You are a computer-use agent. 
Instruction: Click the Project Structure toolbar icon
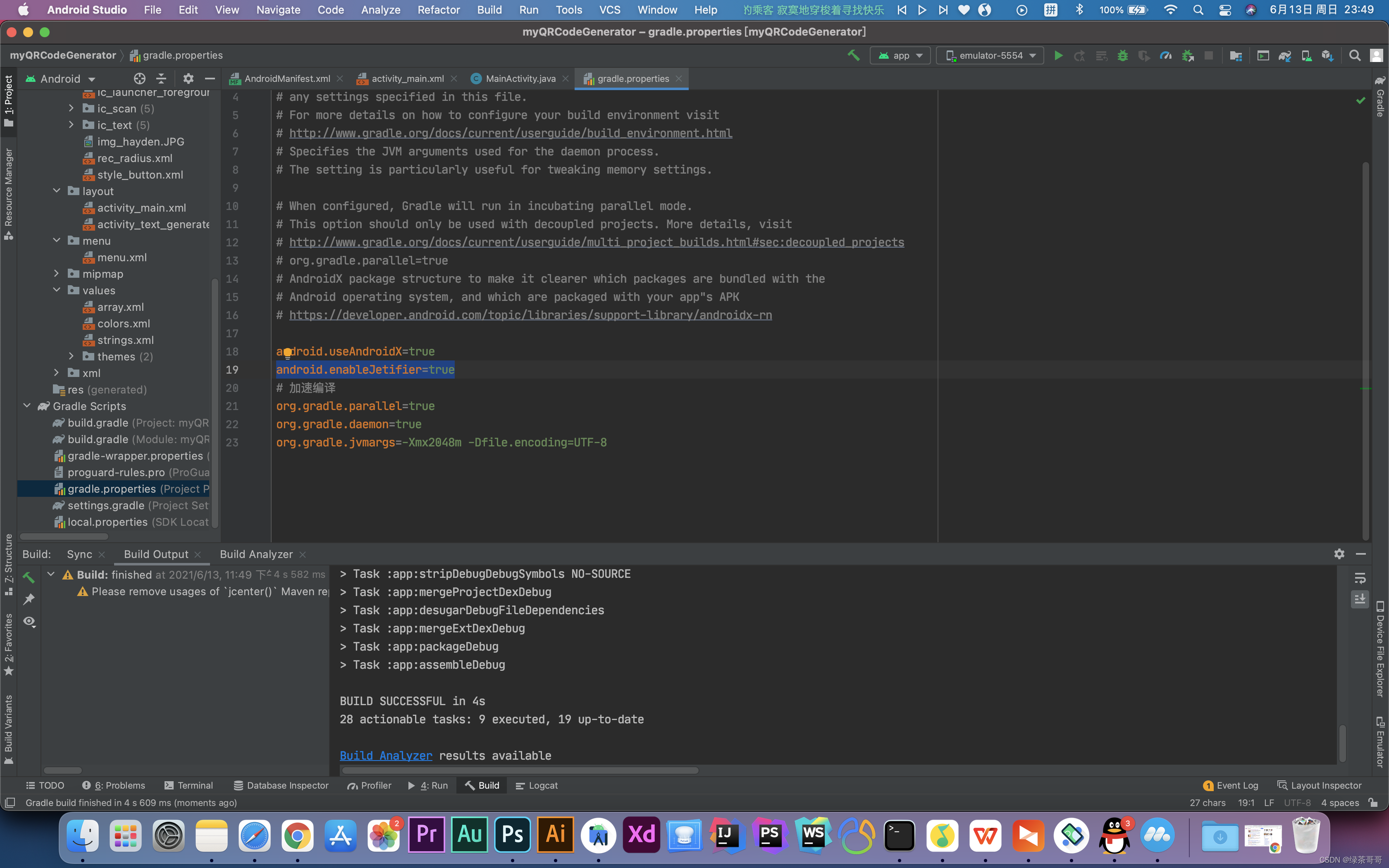(x=1236, y=56)
